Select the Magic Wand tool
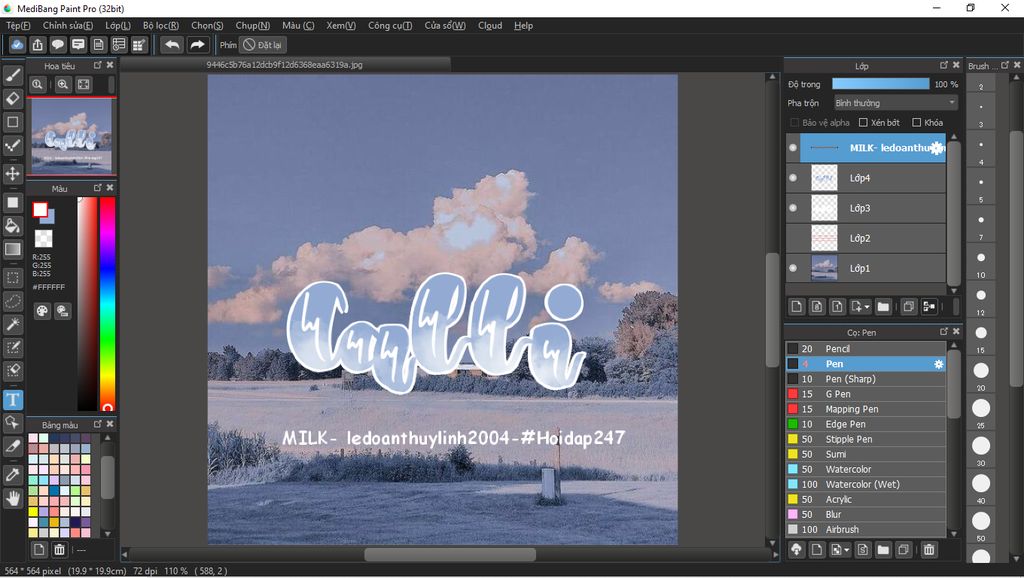The image size is (1024, 578). (12, 324)
